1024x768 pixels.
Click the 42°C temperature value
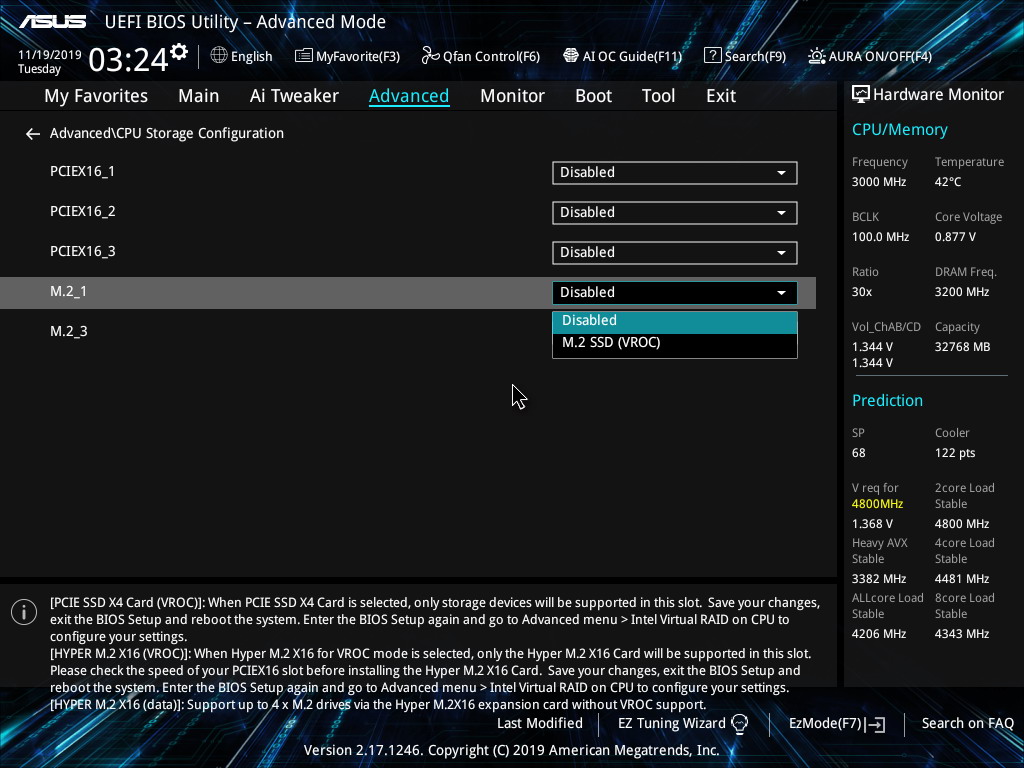coord(948,182)
